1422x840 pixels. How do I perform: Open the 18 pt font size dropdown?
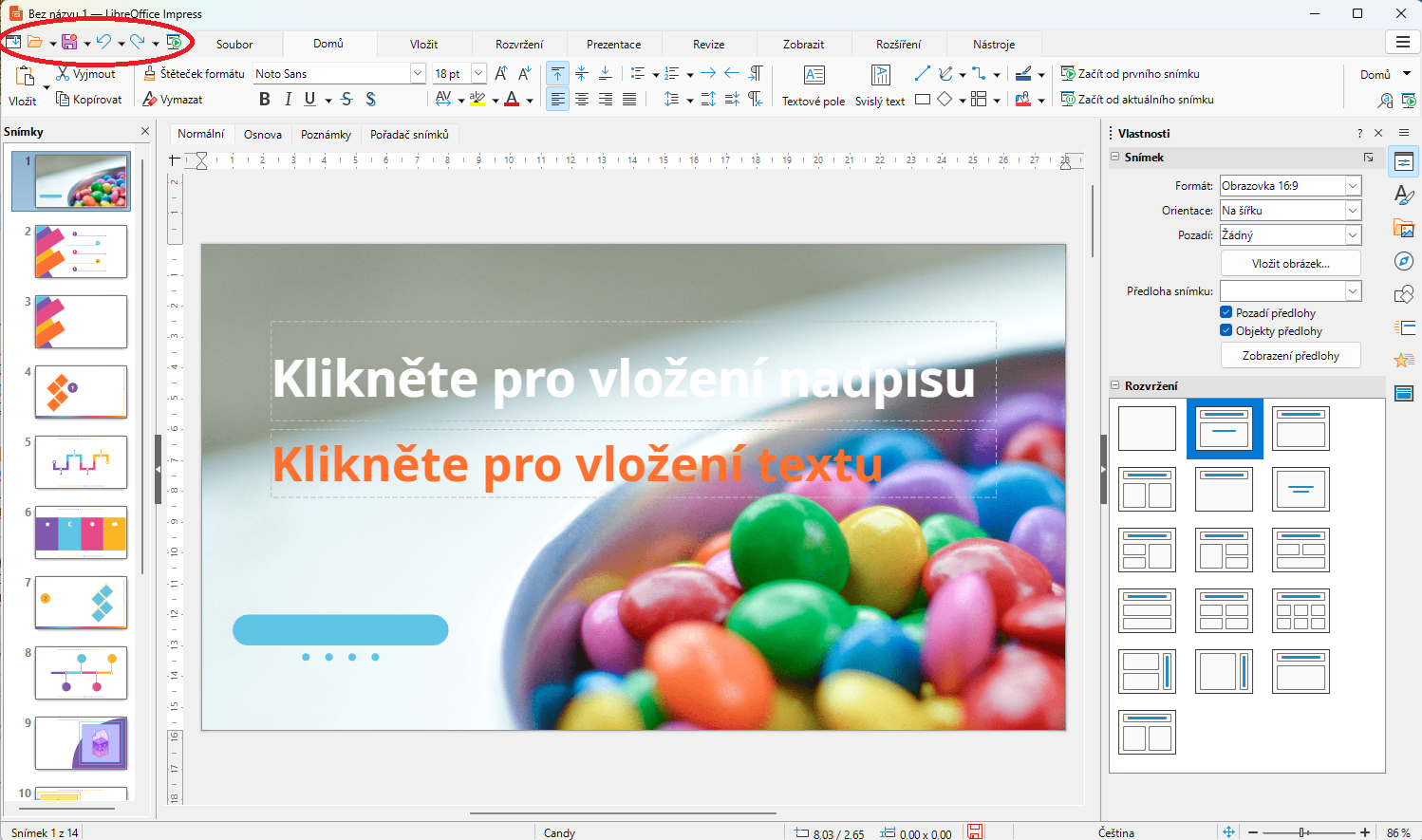478,73
